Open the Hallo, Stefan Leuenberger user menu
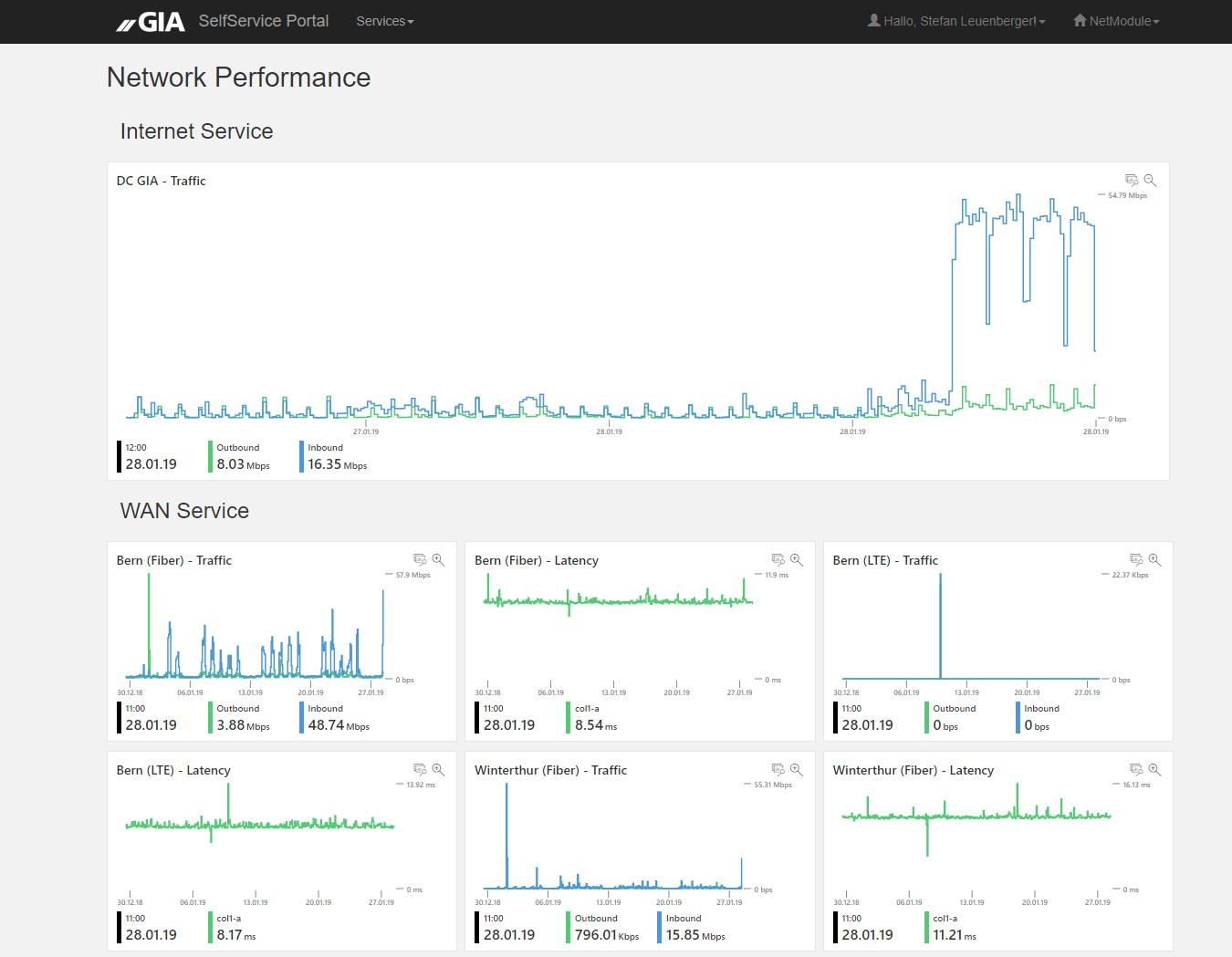This screenshot has width=1232, height=957. 956,21
